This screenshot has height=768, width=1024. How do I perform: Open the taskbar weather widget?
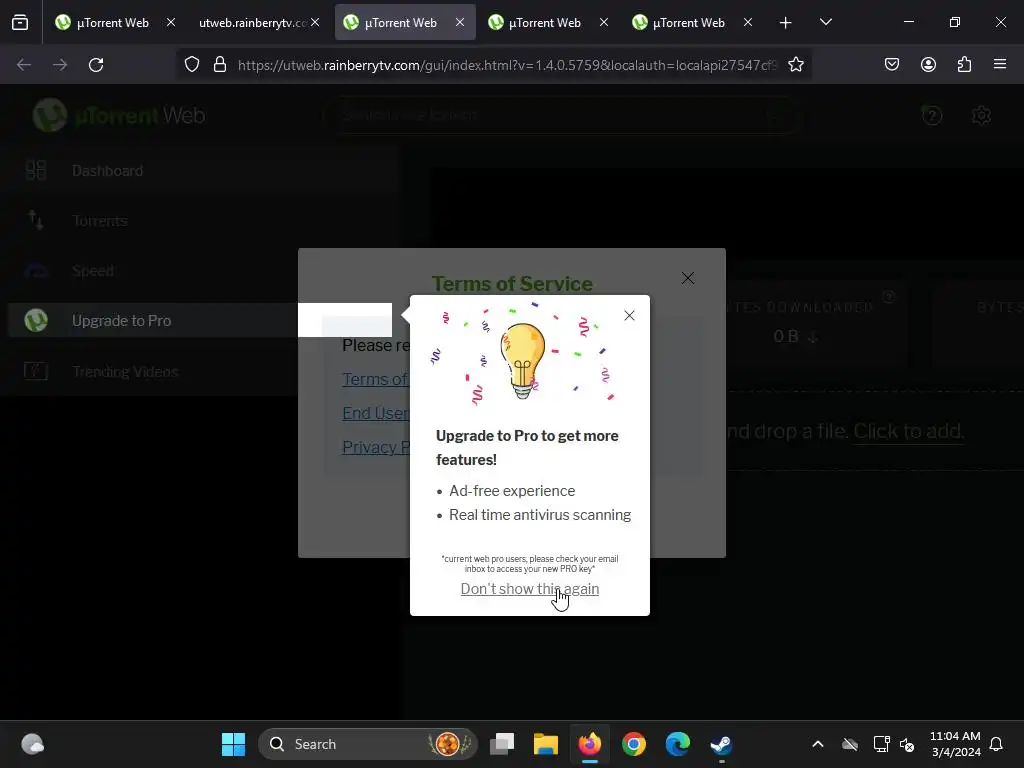32,744
